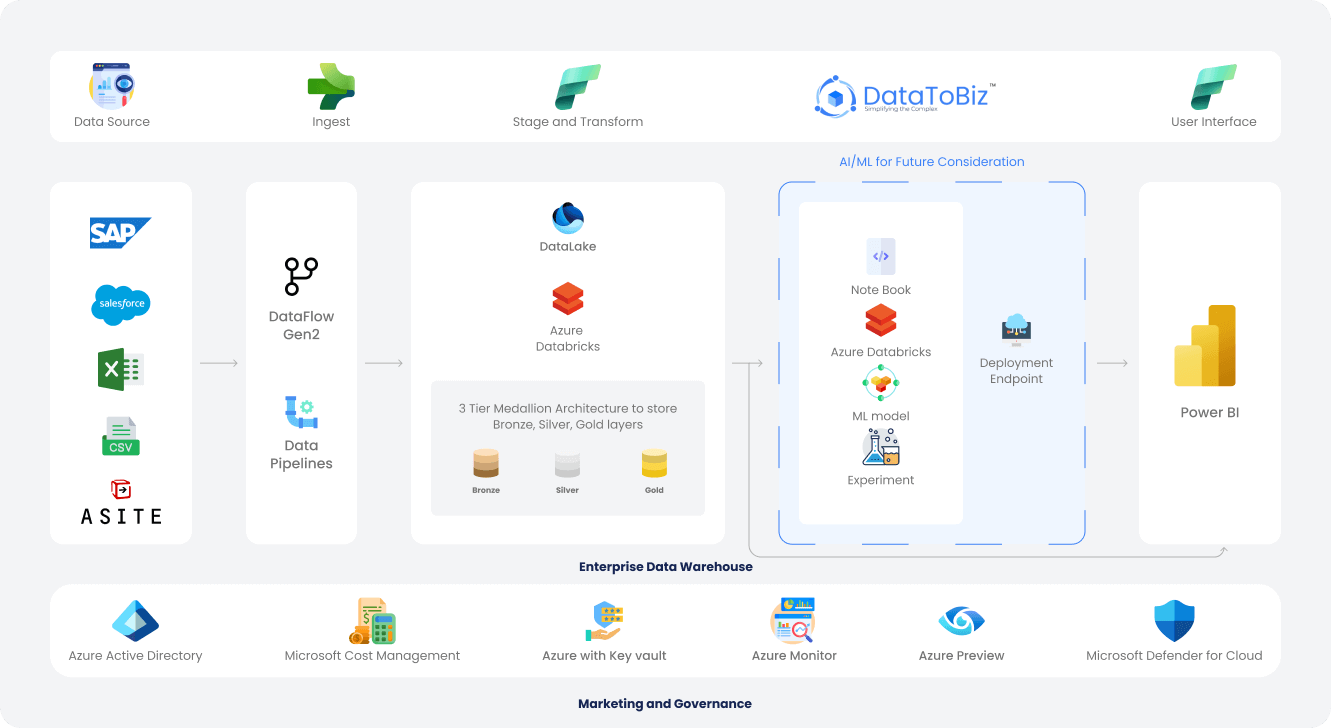Click the Gold layer database icon
Image resolution: width=1331 pixels, height=728 pixels.
(654, 463)
